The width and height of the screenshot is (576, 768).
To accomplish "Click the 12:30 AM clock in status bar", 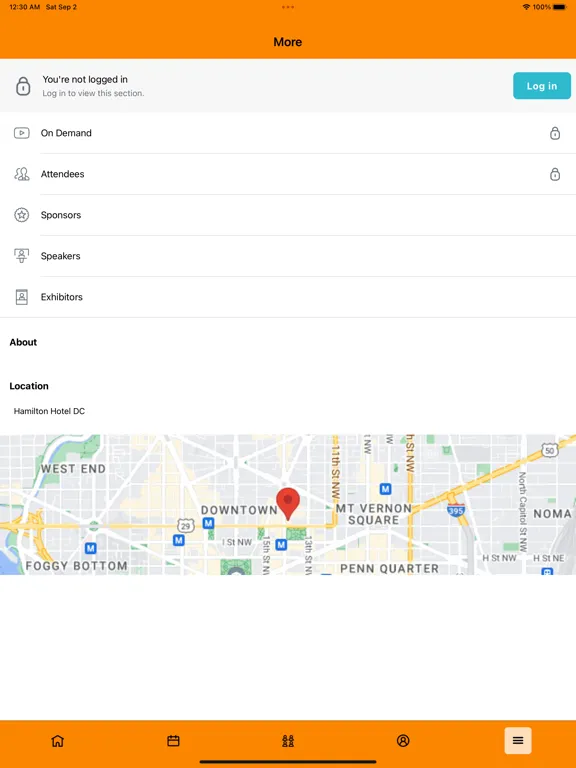I will (24, 7).
